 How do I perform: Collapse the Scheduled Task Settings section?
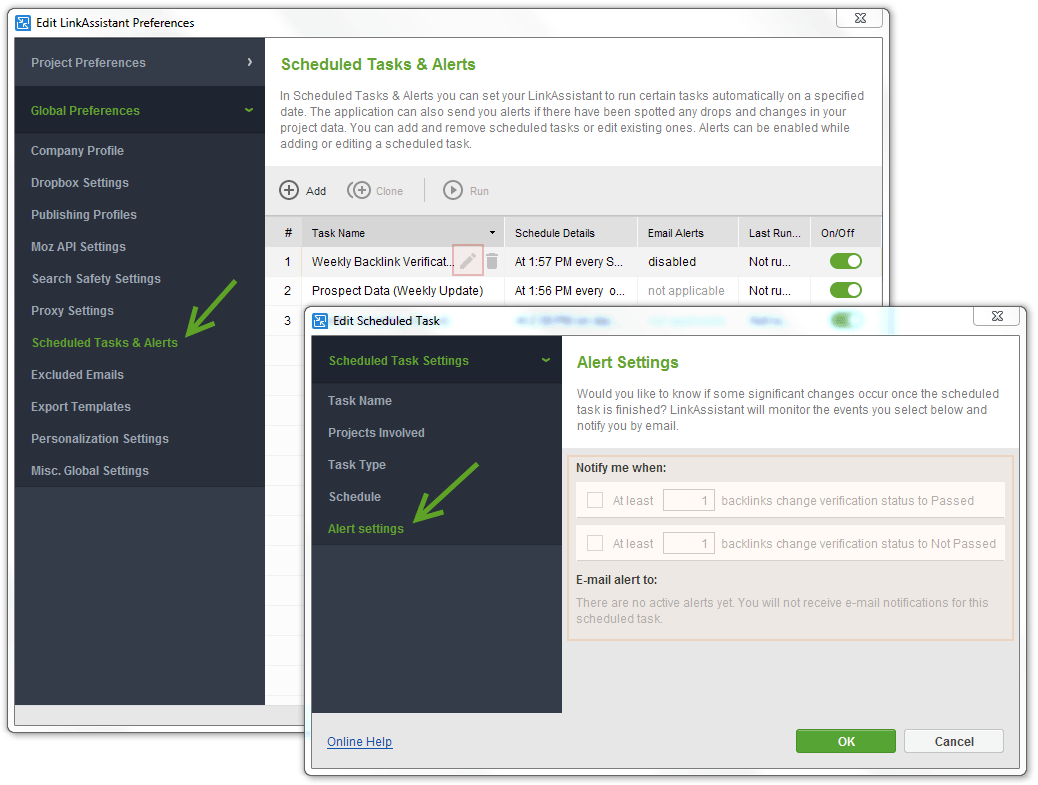(x=437, y=361)
